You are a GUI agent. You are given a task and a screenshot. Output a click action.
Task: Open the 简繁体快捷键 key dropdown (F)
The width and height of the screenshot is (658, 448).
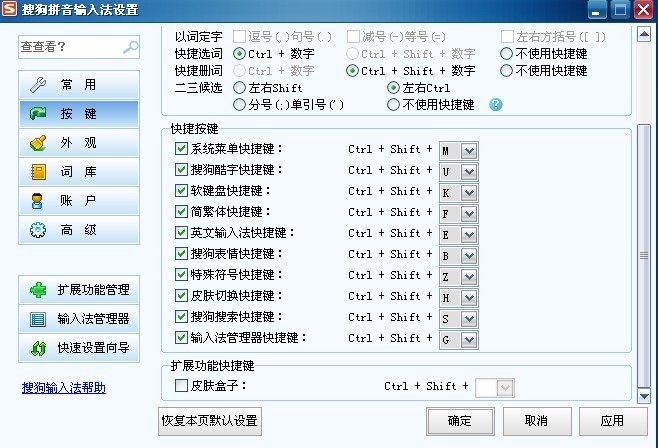tap(469, 214)
